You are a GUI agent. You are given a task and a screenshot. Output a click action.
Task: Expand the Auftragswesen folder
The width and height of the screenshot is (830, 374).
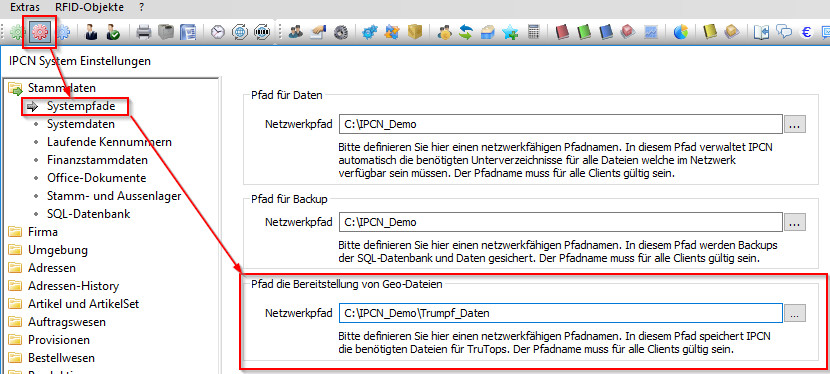pyautogui.click(x=15, y=322)
